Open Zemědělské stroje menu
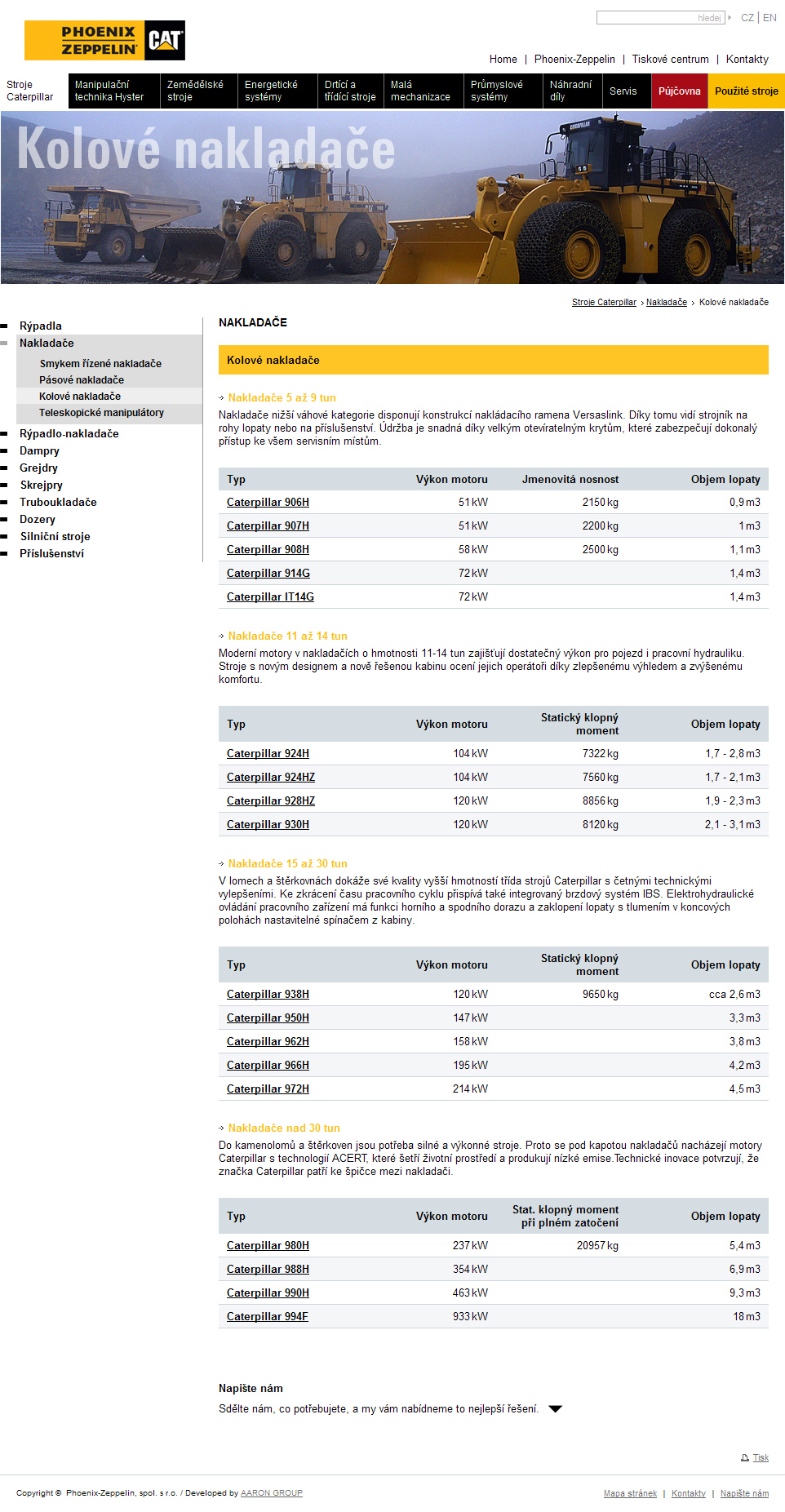This screenshot has height=1512, width=785. tap(198, 91)
